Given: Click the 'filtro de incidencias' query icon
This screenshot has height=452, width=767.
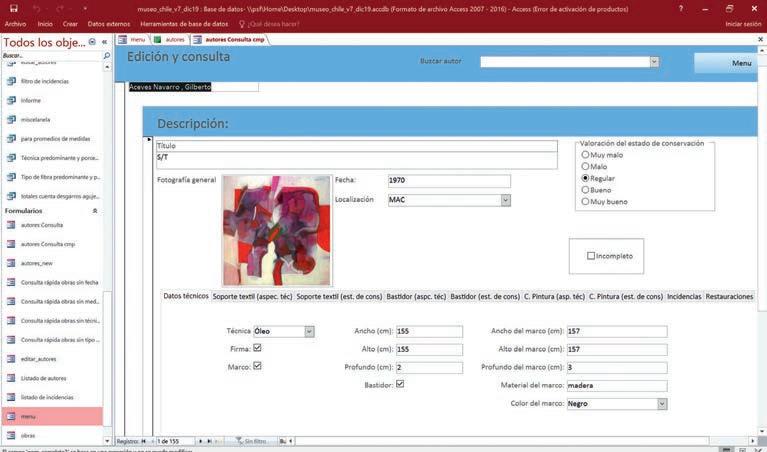Looking at the screenshot, I should (x=11, y=81).
